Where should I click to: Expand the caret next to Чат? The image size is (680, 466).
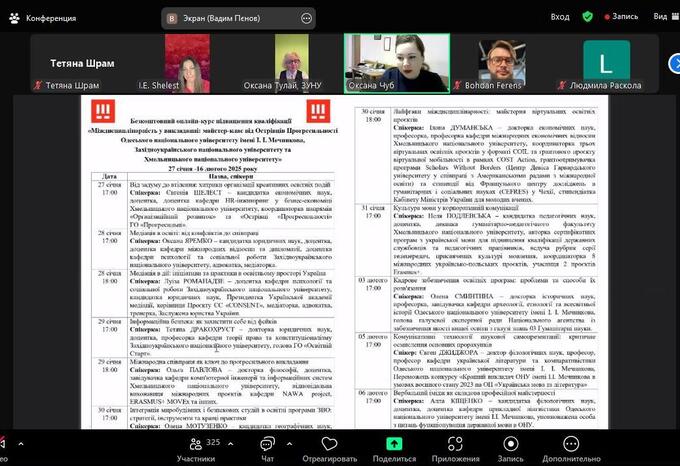click(x=291, y=439)
